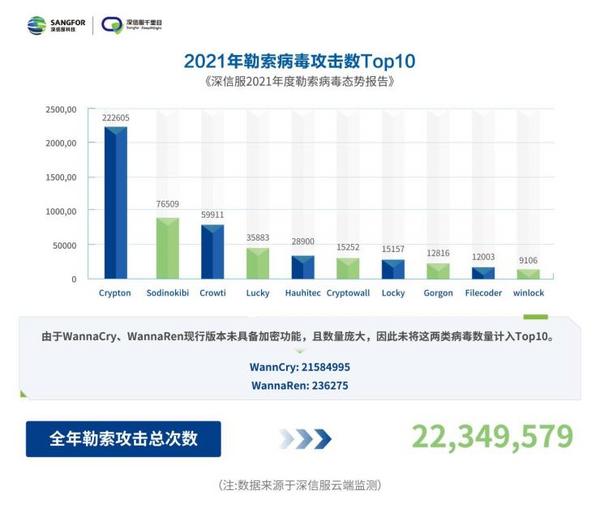Click the y-axis label 2000,00
This screenshot has height=512, width=600.
click(x=61, y=143)
